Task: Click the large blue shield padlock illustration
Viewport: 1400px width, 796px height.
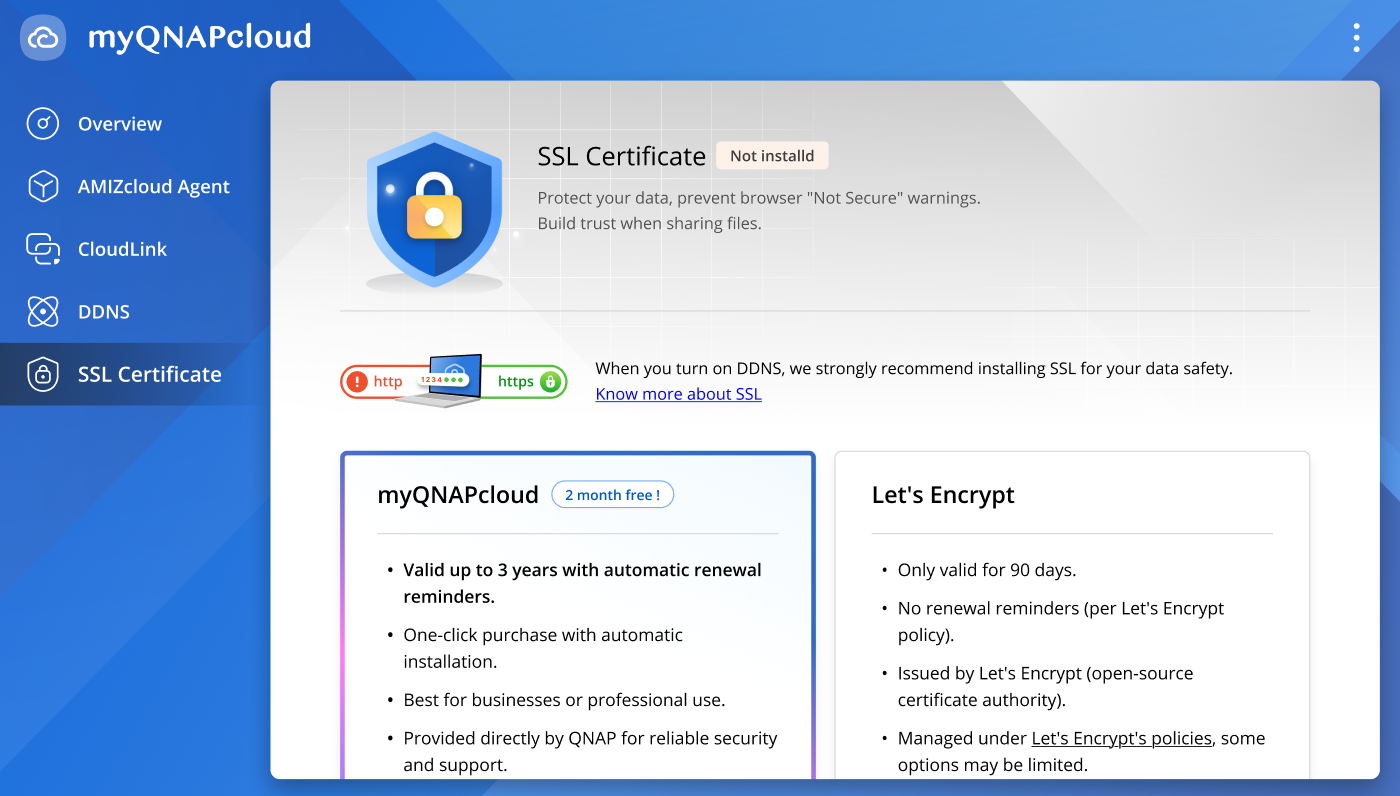Action: [x=434, y=211]
